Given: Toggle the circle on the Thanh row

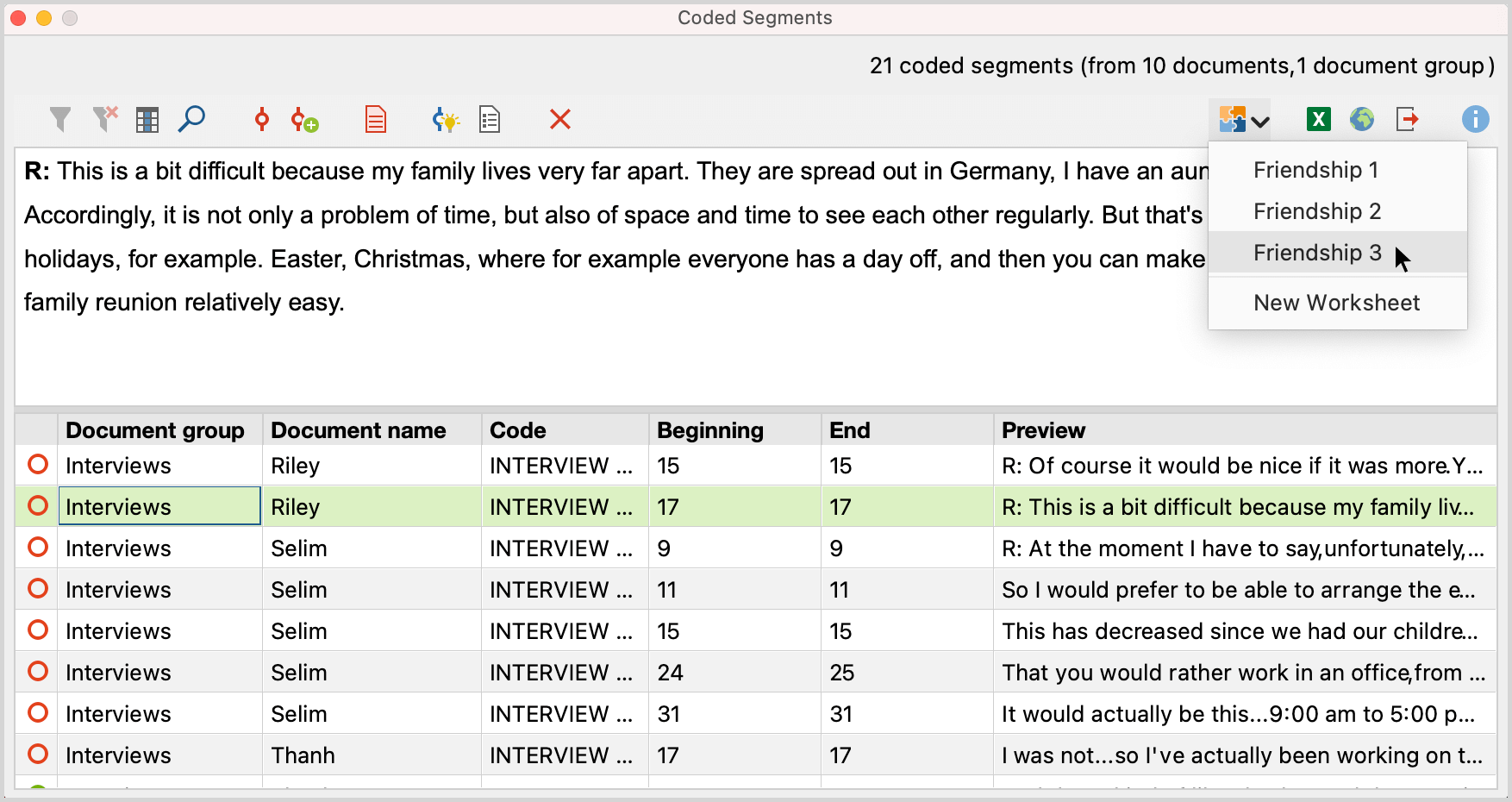Looking at the screenshot, I should (x=38, y=755).
